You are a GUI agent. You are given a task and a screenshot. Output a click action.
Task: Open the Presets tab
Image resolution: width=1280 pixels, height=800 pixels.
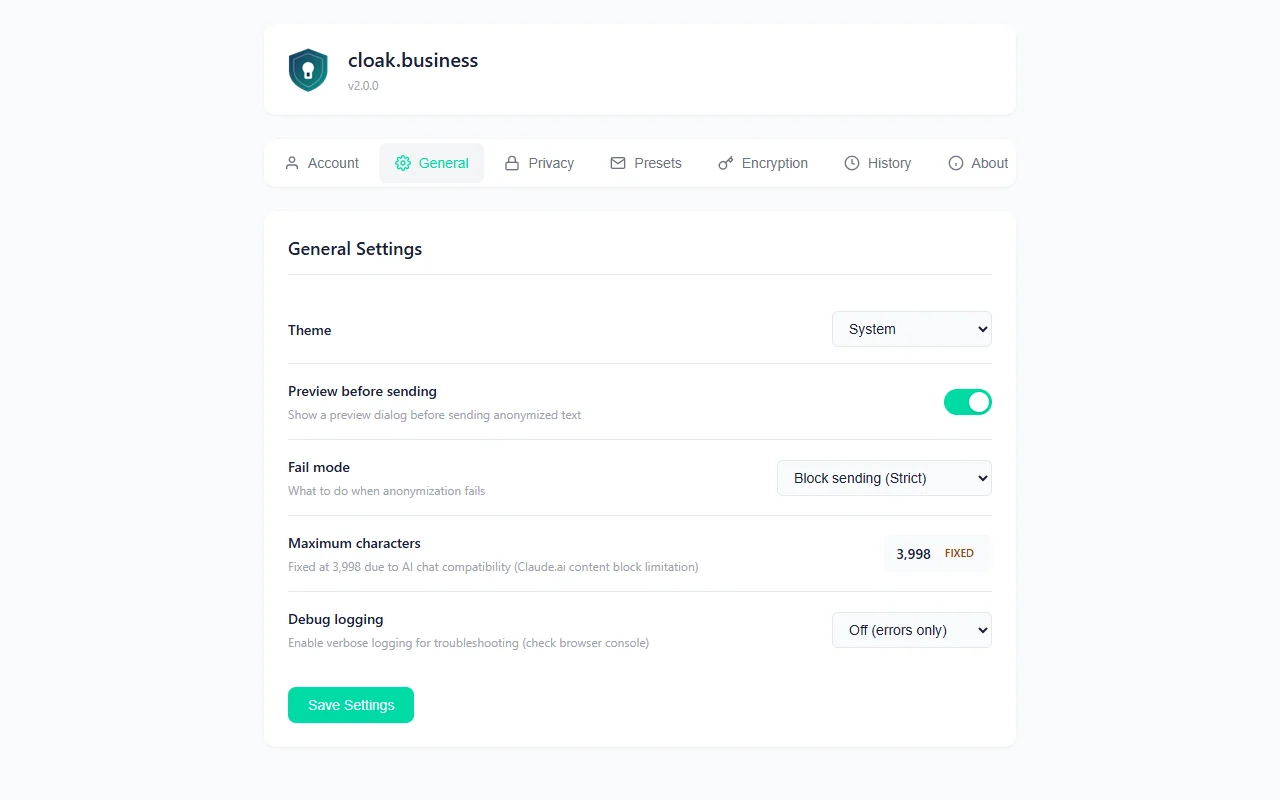658,163
